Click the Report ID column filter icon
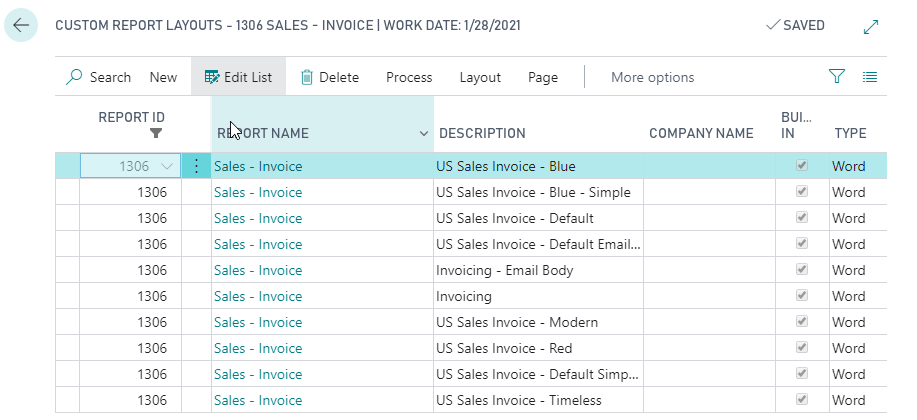Screen dimensions: 917x420 click(155, 133)
